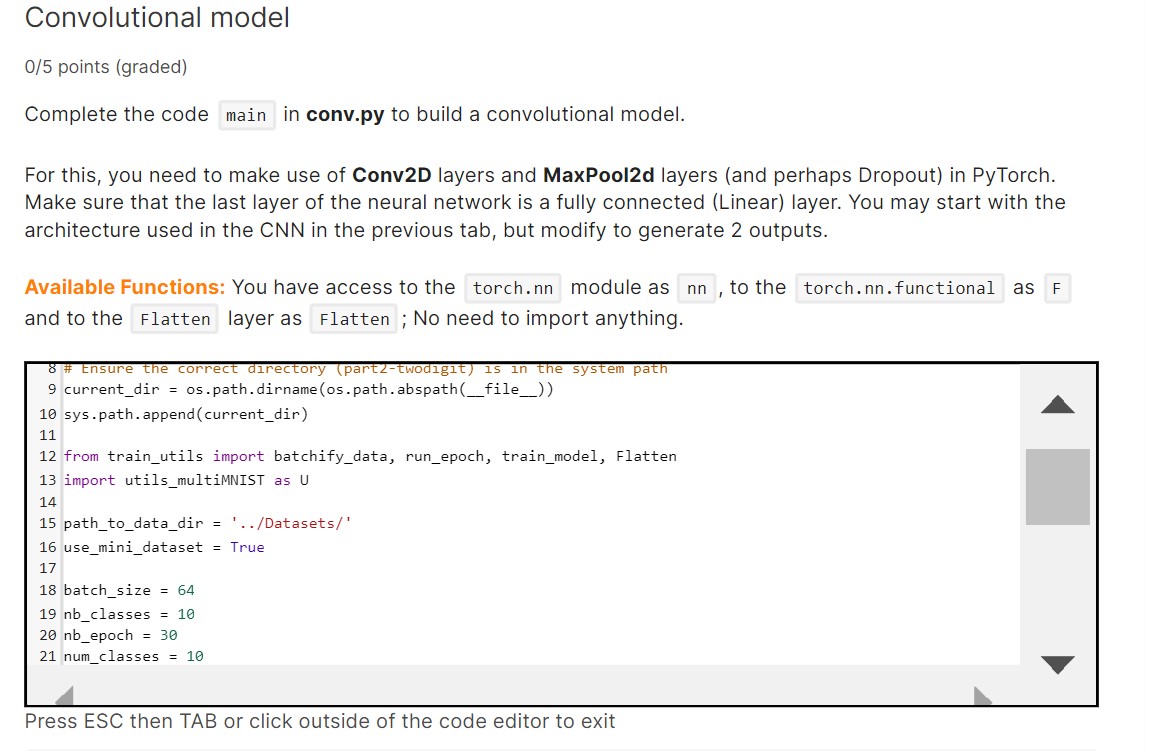The height and width of the screenshot is (751, 1171).
Task: Click the 'torch.nn.functional' inline code badge
Action: tap(900, 288)
